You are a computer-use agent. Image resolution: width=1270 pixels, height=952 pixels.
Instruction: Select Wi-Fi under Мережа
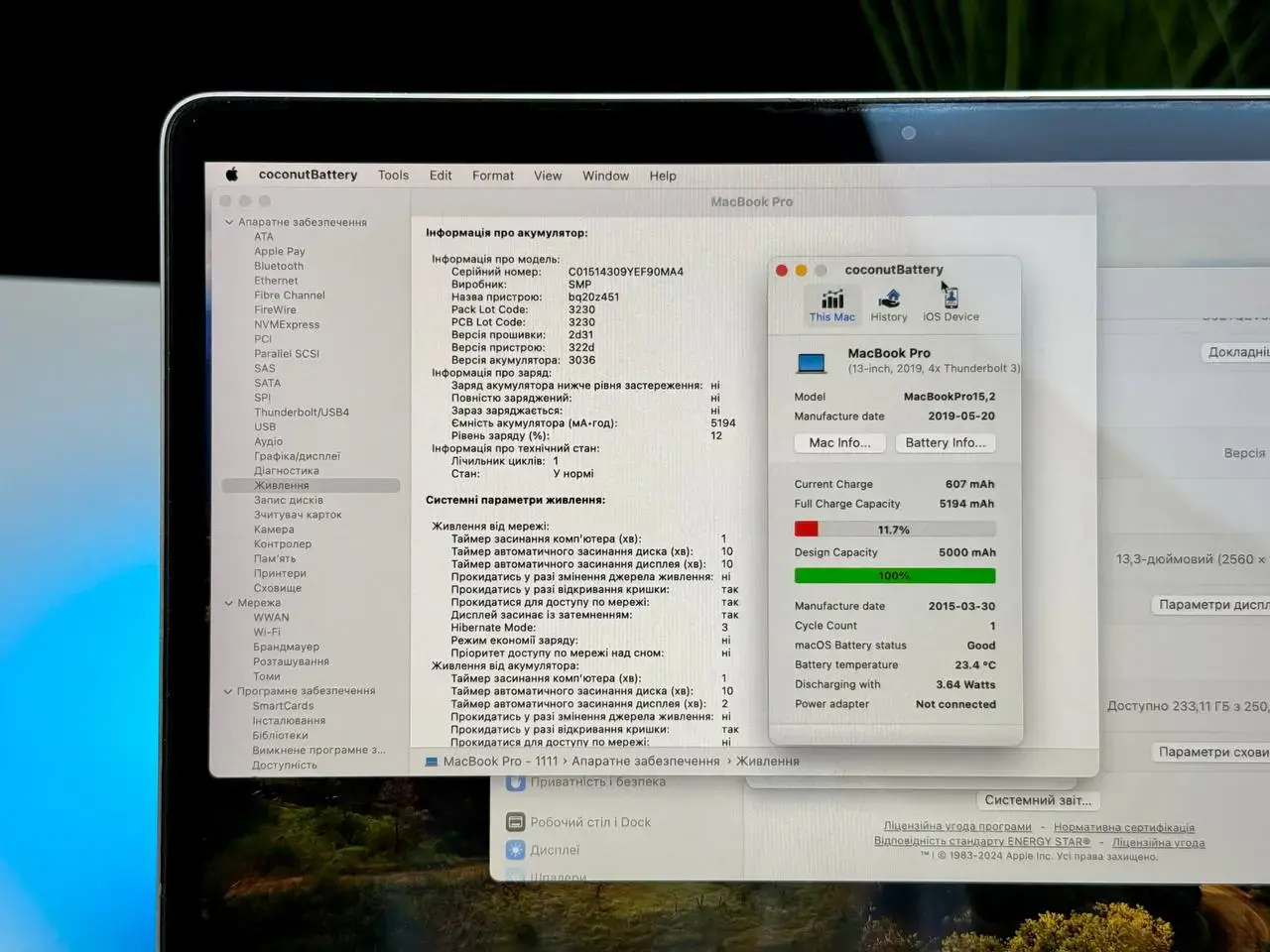point(267,632)
